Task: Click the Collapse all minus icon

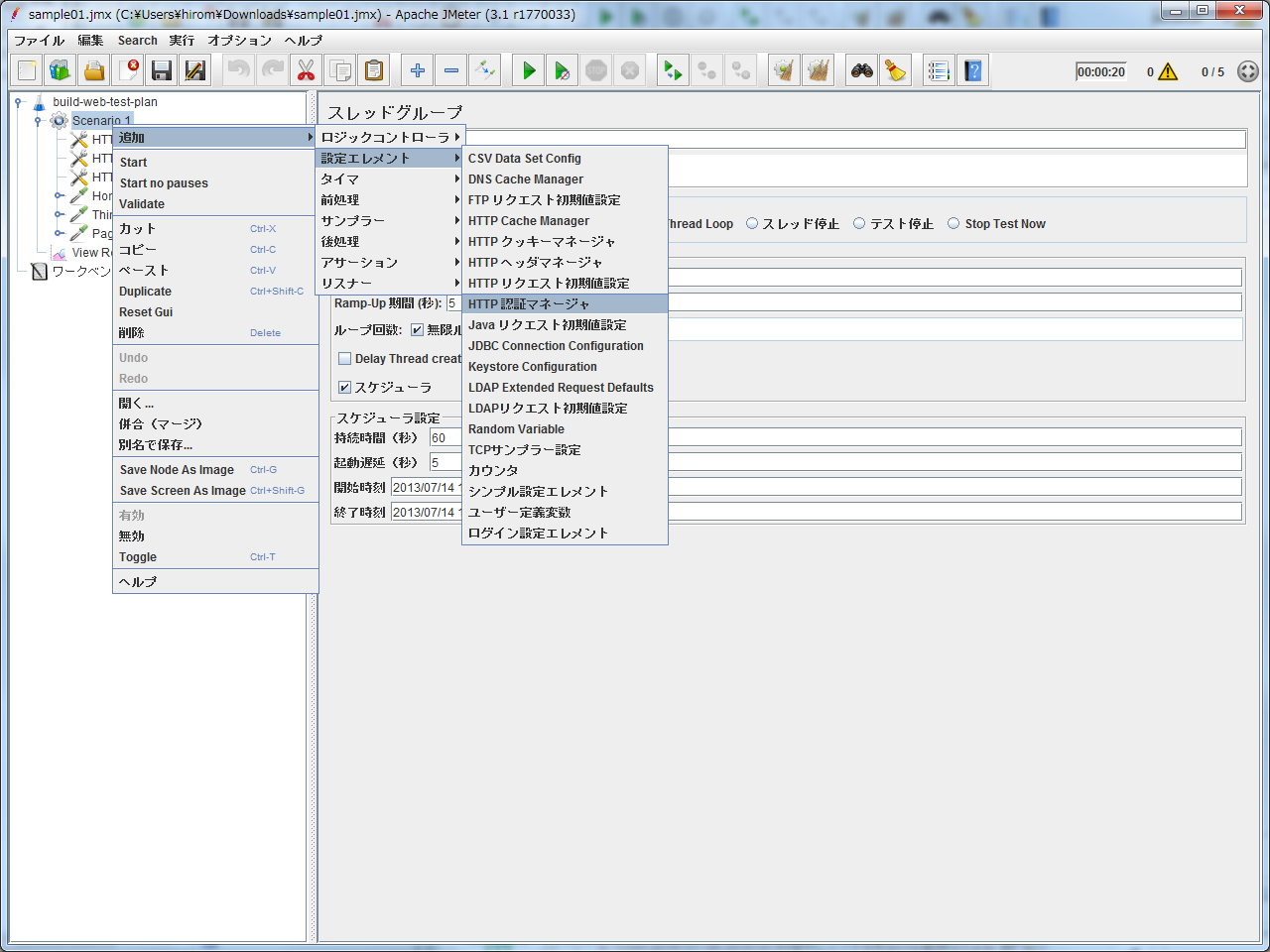Action: (x=451, y=70)
